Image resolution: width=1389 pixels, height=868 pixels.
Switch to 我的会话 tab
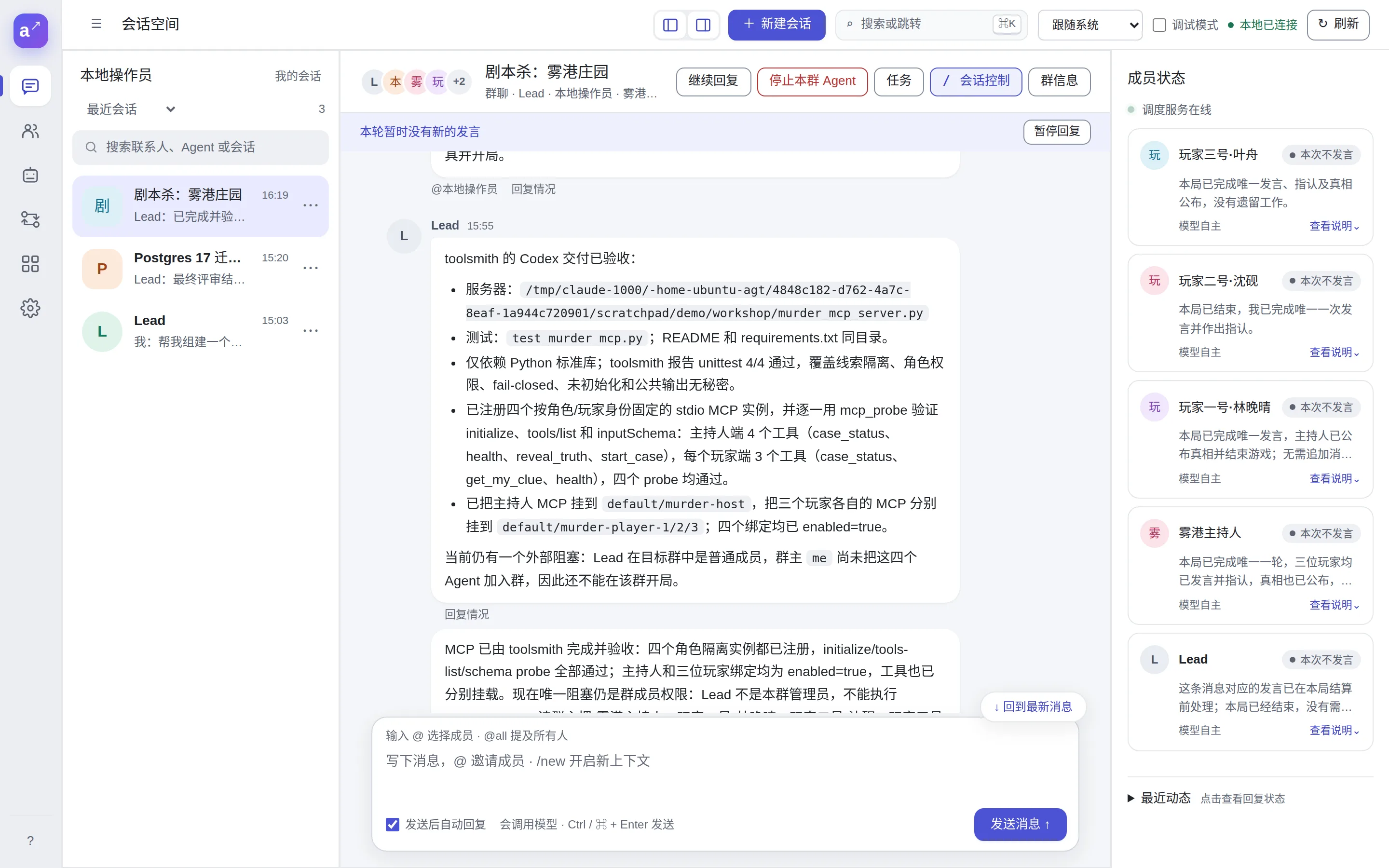(298, 76)
